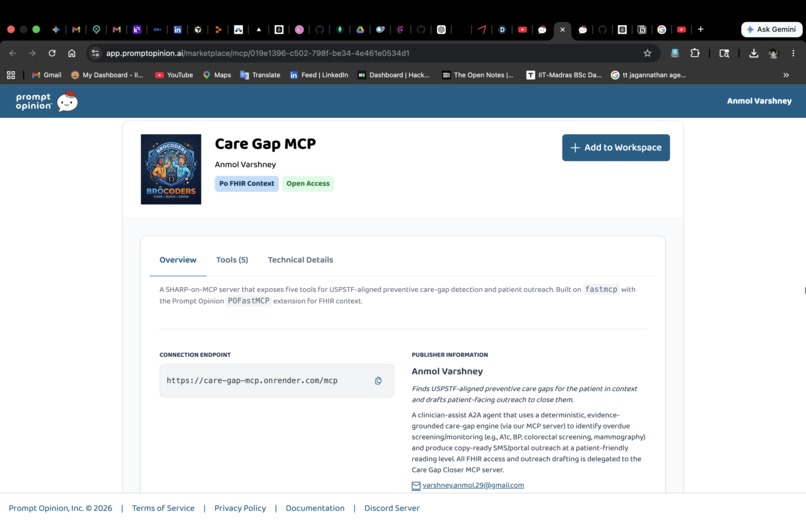
Task: Open the varshney.anmol.29@gmail.com email link
Action: [x=473, y=485]
